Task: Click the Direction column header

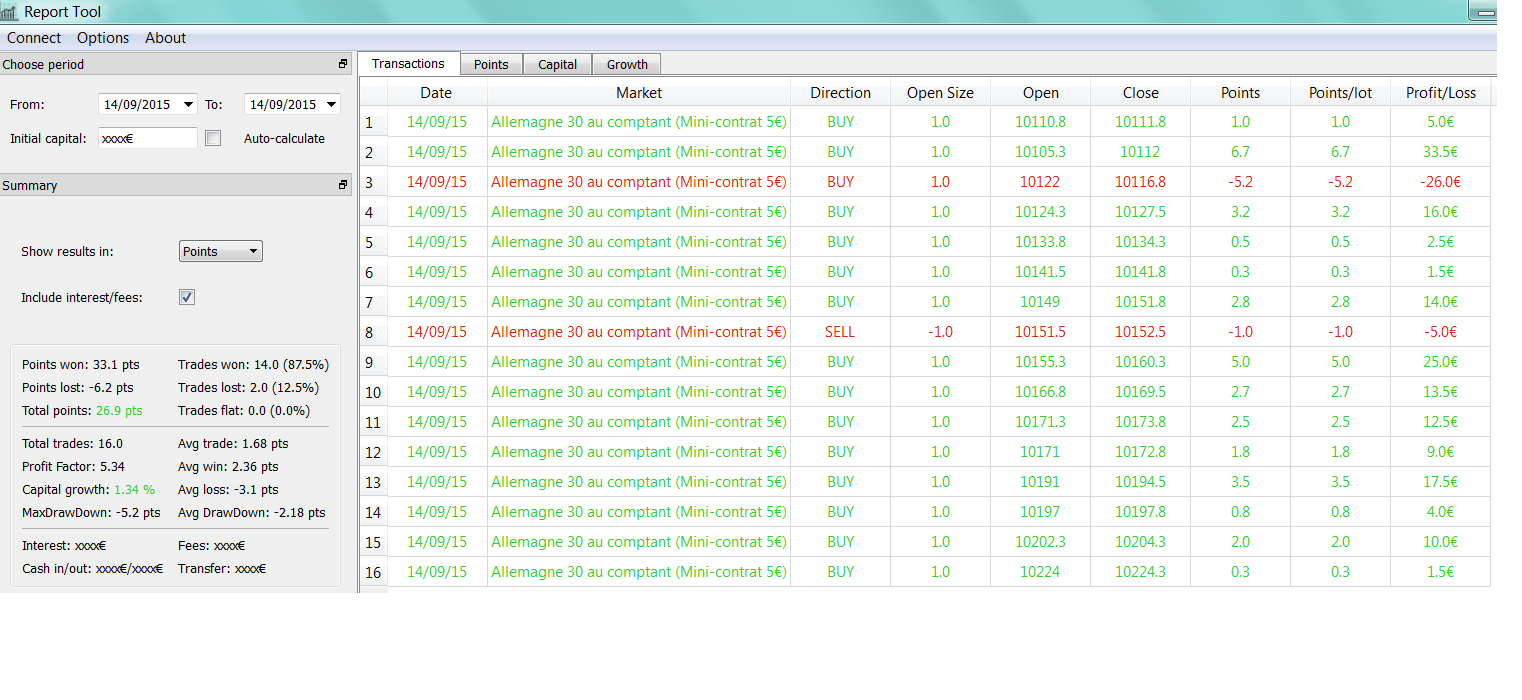Action: click(840, 93)
